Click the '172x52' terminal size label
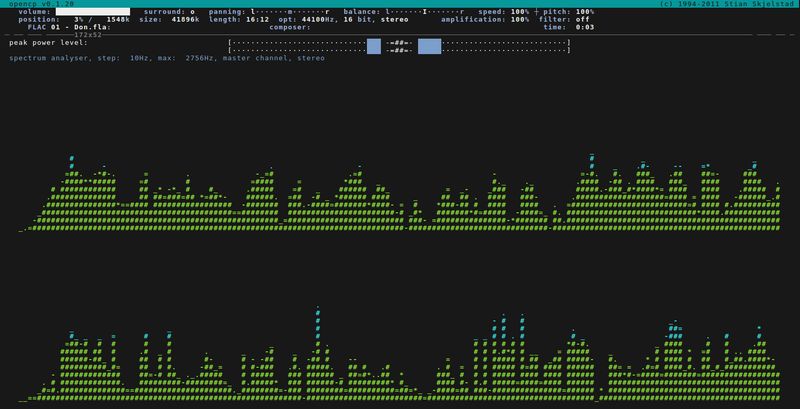 coord(88,35)
